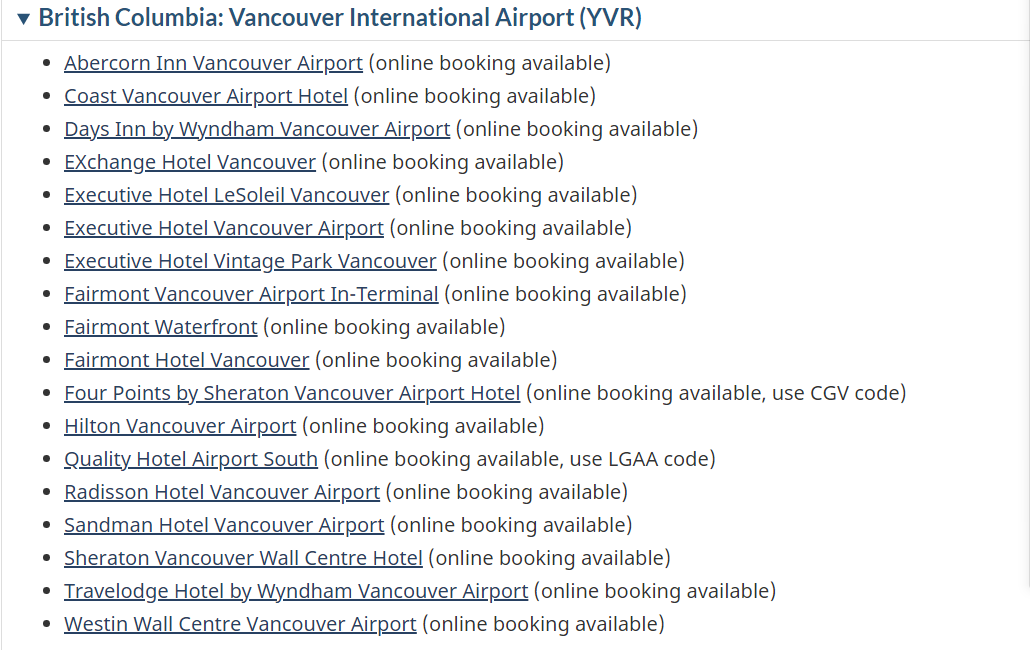Screen dimensions: 1030x650
Task: Open Westin Wall Centre Vancouver Airport link
Action: (x=240, y=623)
